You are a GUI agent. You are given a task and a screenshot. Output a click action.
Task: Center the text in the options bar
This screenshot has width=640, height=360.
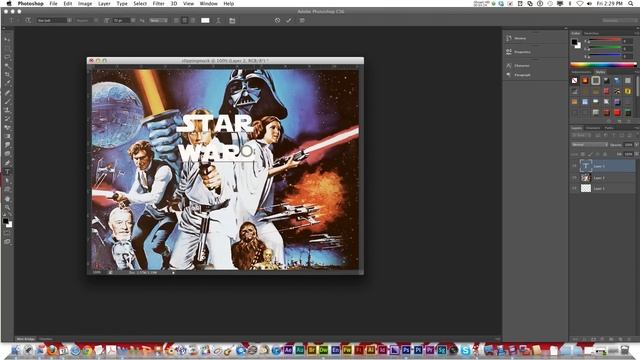point(184,20)
